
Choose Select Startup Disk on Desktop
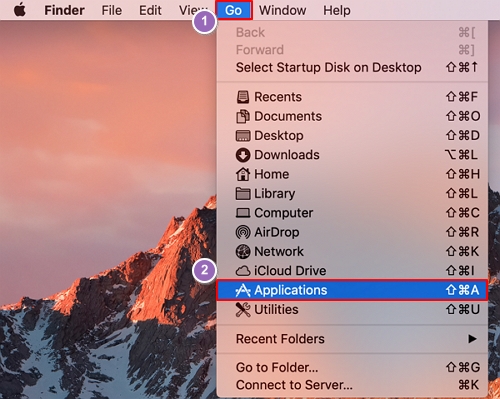[352, 67]
